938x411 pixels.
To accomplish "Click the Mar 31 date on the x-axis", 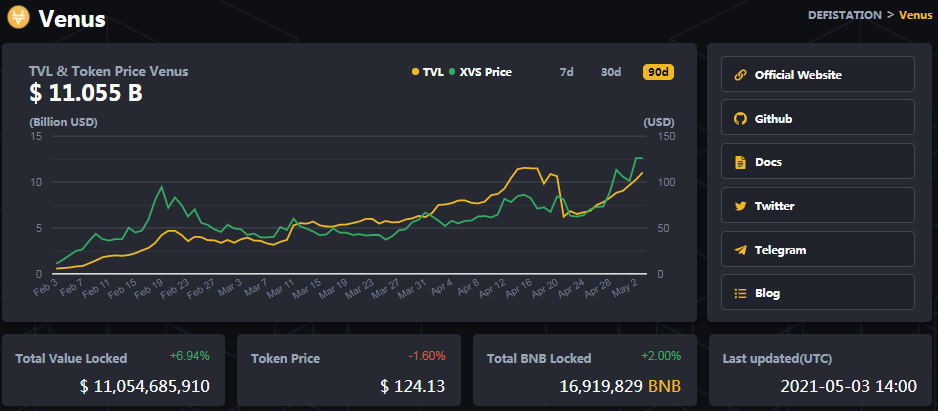I will point(411,288).
